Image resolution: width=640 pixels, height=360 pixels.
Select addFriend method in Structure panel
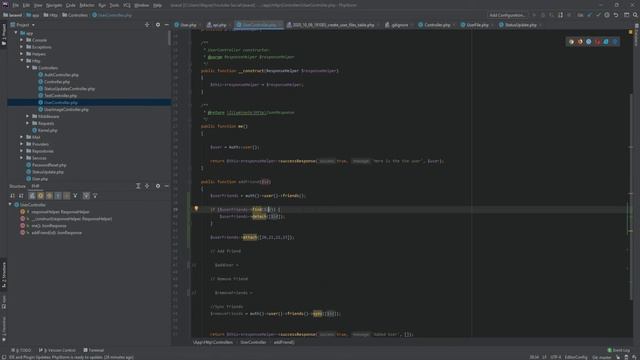pos(52,233)
